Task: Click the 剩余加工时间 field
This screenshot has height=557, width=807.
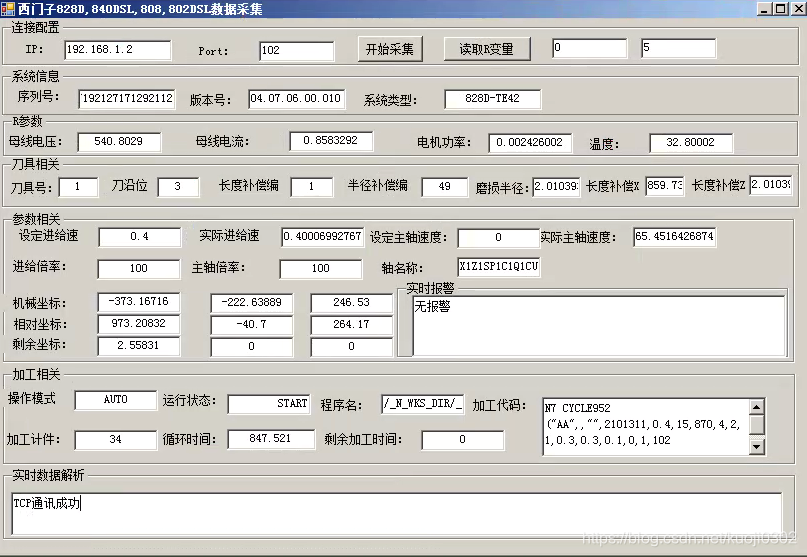Action: pos(463,440)
